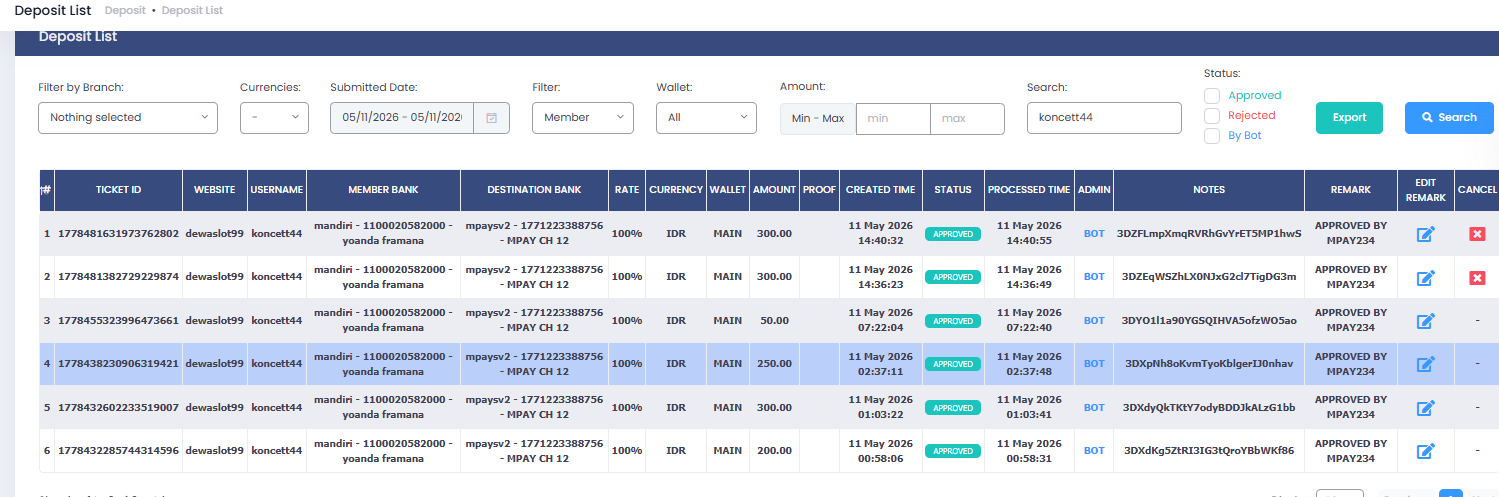Open the Currencies dropdown
1499x497 pixels.
tap(274, 118)
